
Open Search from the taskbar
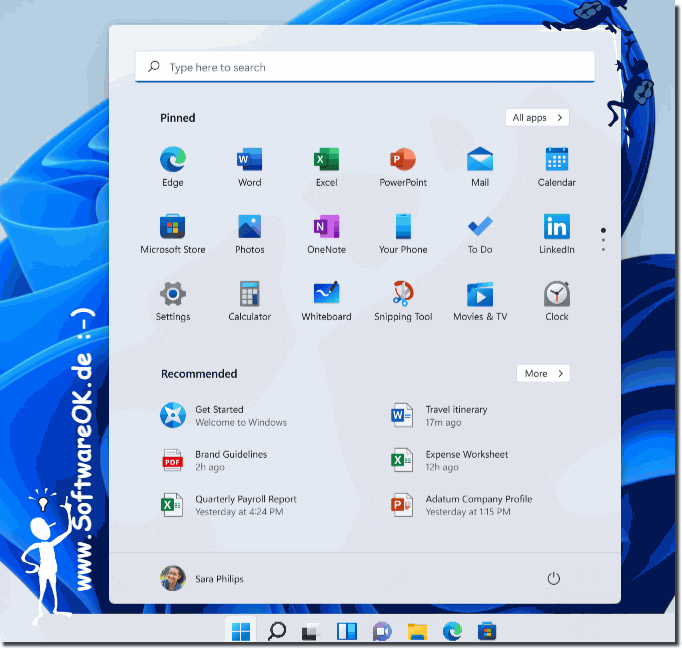[x=277, y=631]
